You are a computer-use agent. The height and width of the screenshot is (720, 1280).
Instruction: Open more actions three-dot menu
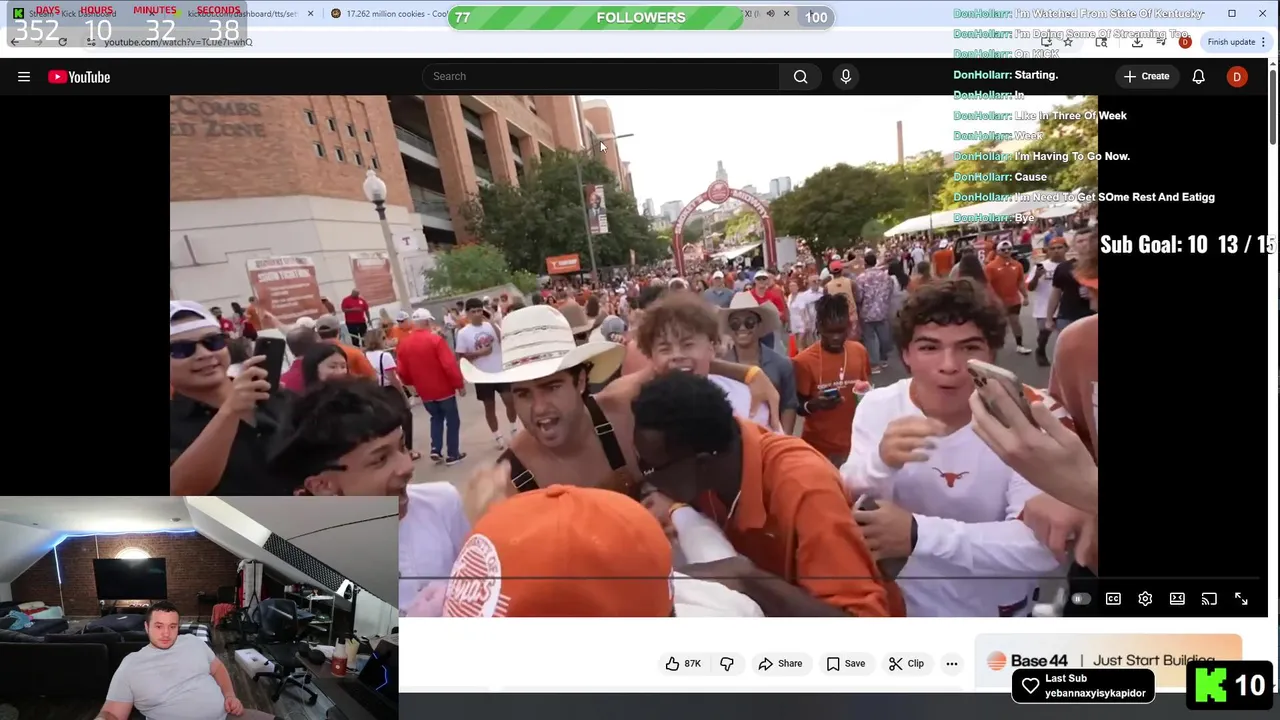[952, 663]
